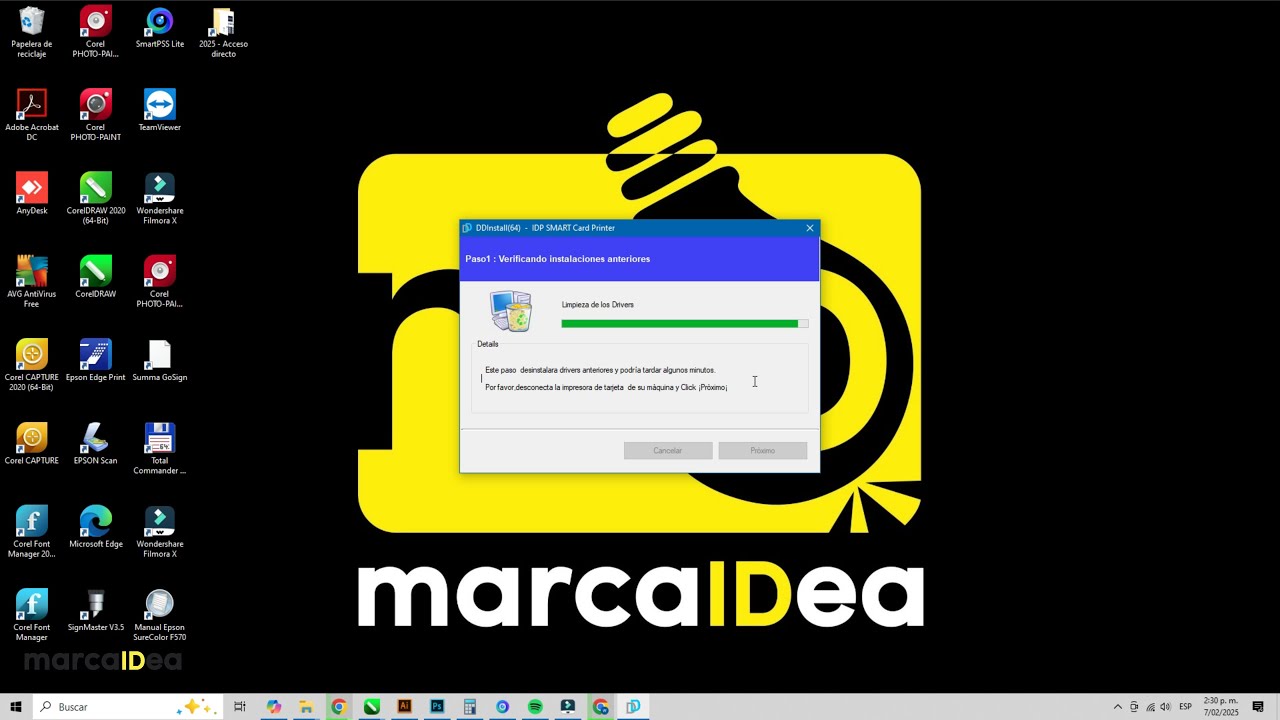Click 'Paso1 : Verificando instalaciones anteriores' header
The image size is (1280, 720).
click(x=558, y=259)
